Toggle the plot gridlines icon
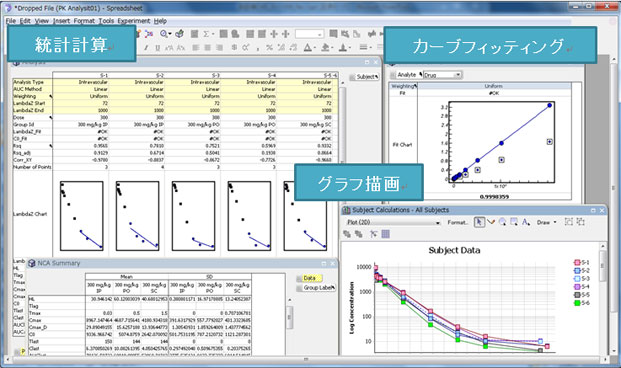 (385, 234)
